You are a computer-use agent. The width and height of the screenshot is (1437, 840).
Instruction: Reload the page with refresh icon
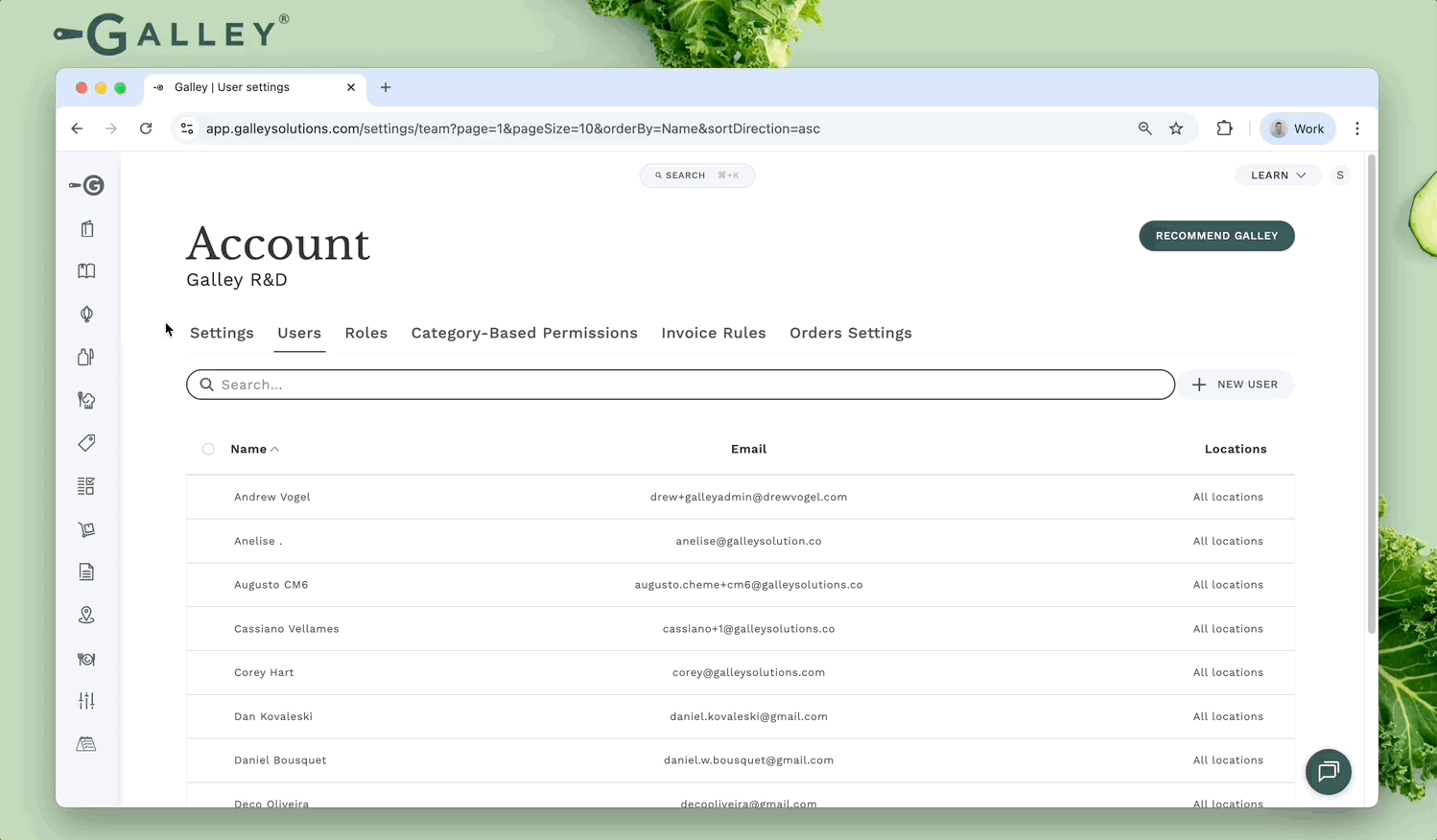(146, 128)
